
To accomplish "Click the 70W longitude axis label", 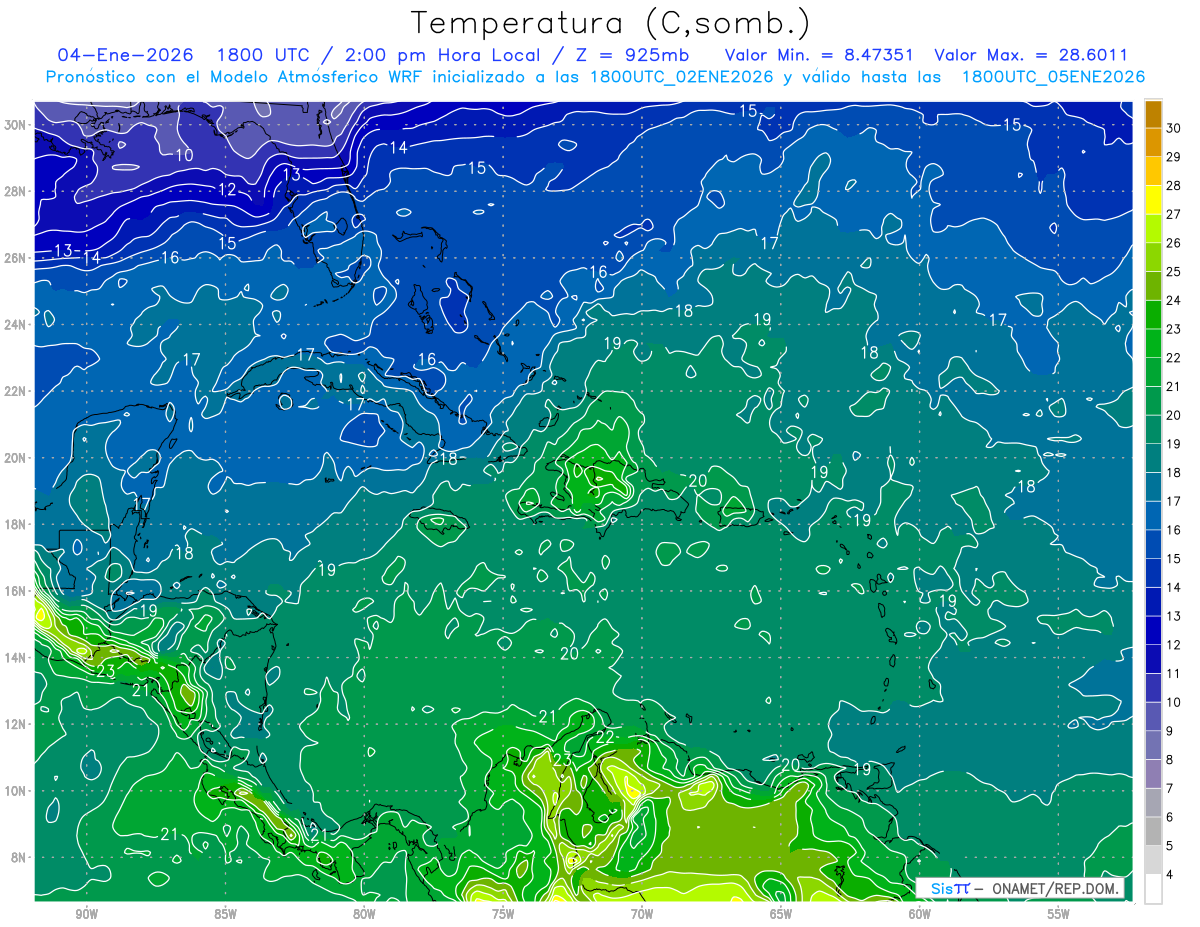I will 642,914.
